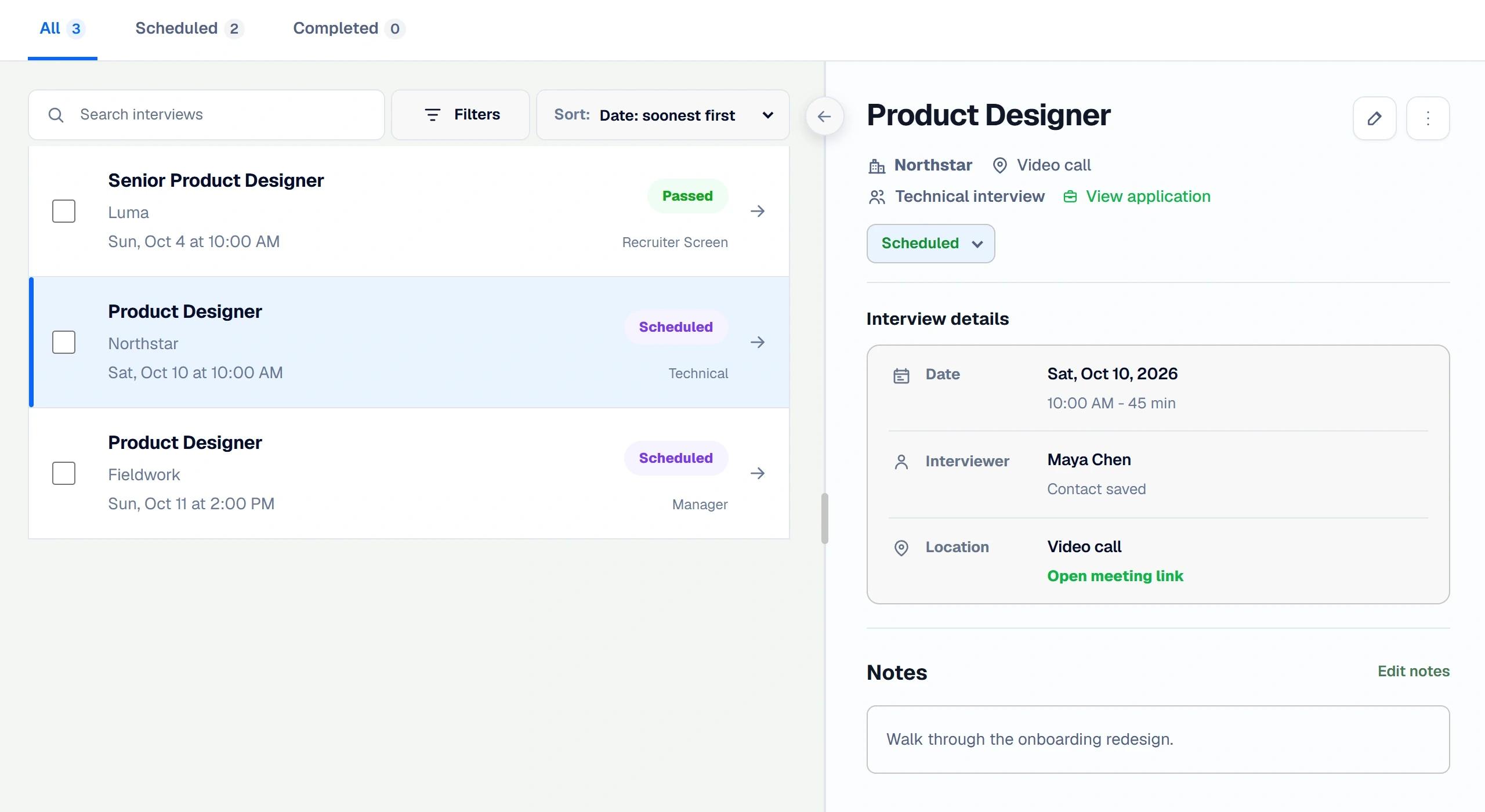Collapse detail panel with back arrow
1485x812 pixels.
(824, 117)
